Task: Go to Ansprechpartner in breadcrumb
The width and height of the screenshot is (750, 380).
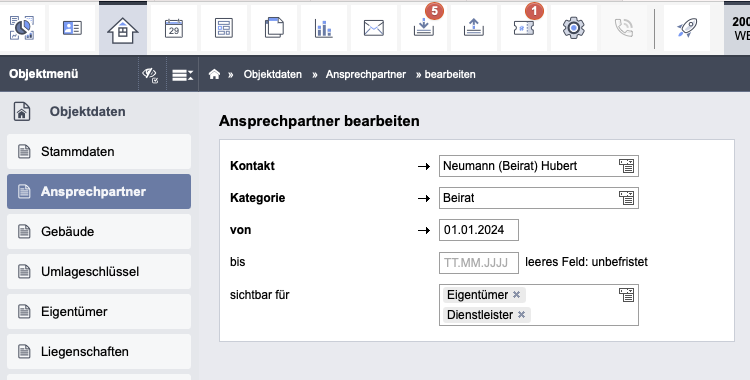Action: [x=366, y=74]
